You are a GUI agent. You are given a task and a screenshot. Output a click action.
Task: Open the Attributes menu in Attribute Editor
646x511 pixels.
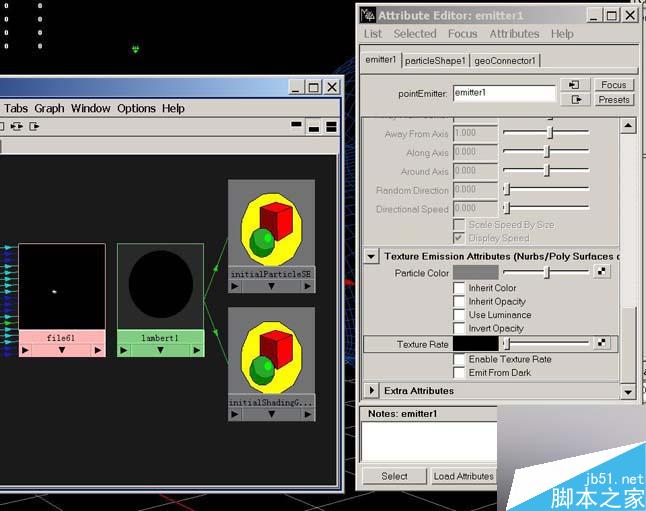point(514,34)
